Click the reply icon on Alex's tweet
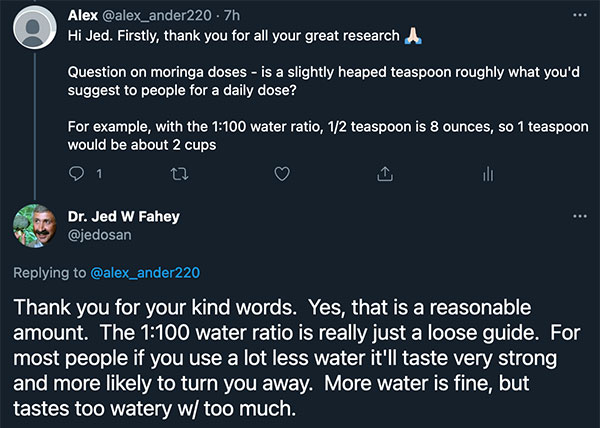Screen dimensions: 600x428 76,174
